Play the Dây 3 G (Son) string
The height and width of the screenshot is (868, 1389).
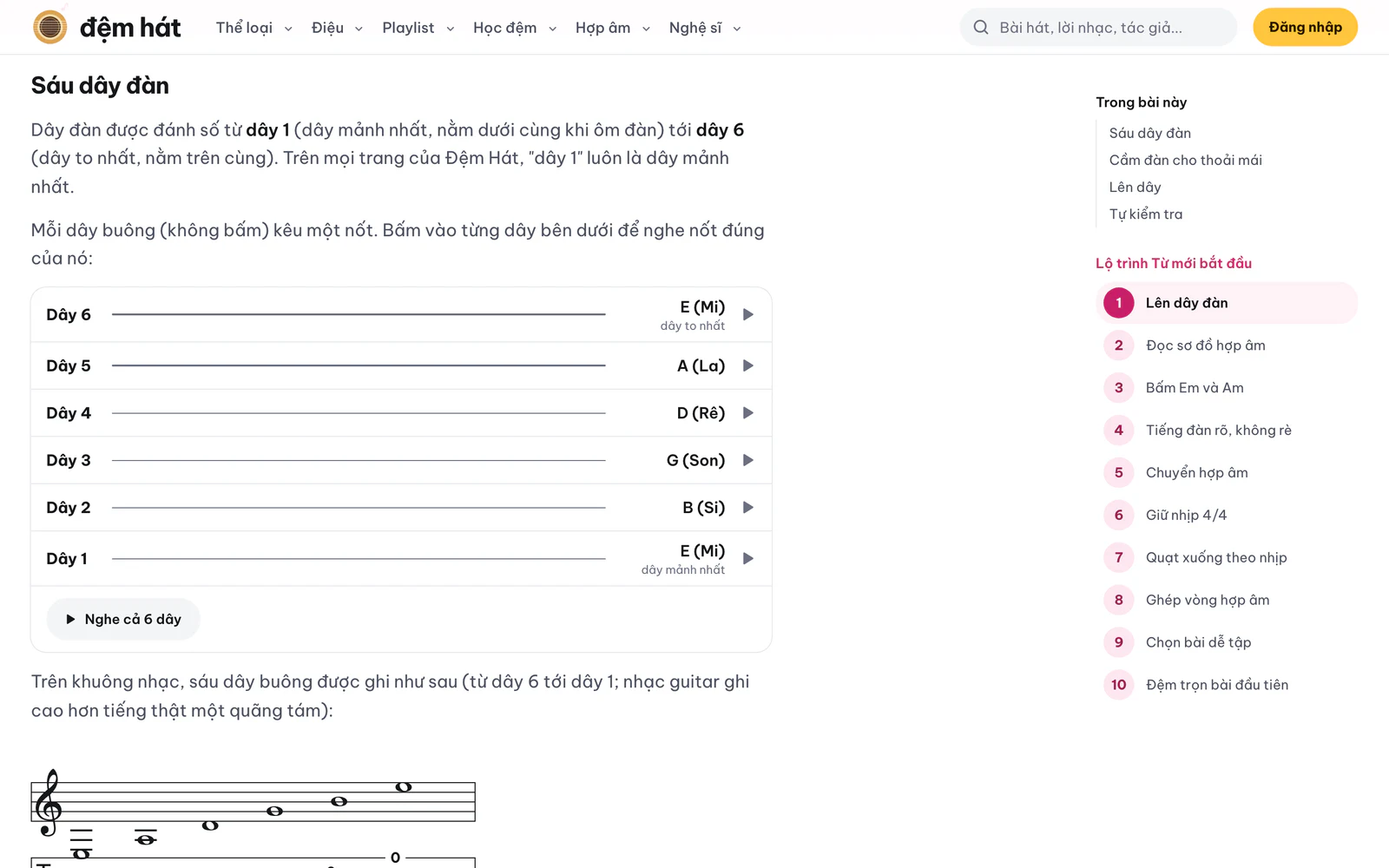click(x=400, y=460)
